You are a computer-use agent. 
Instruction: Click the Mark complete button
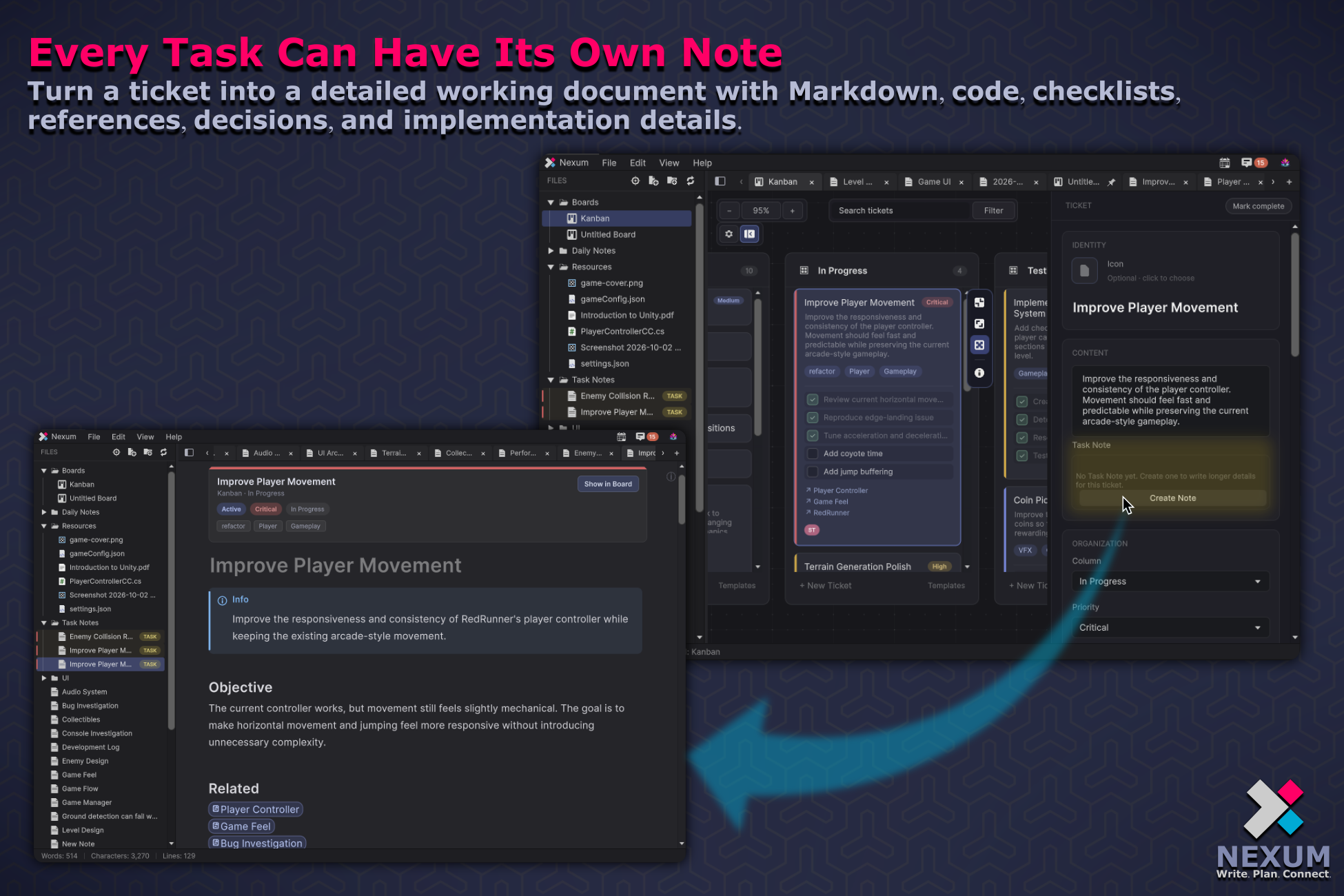pos(1258,206)
